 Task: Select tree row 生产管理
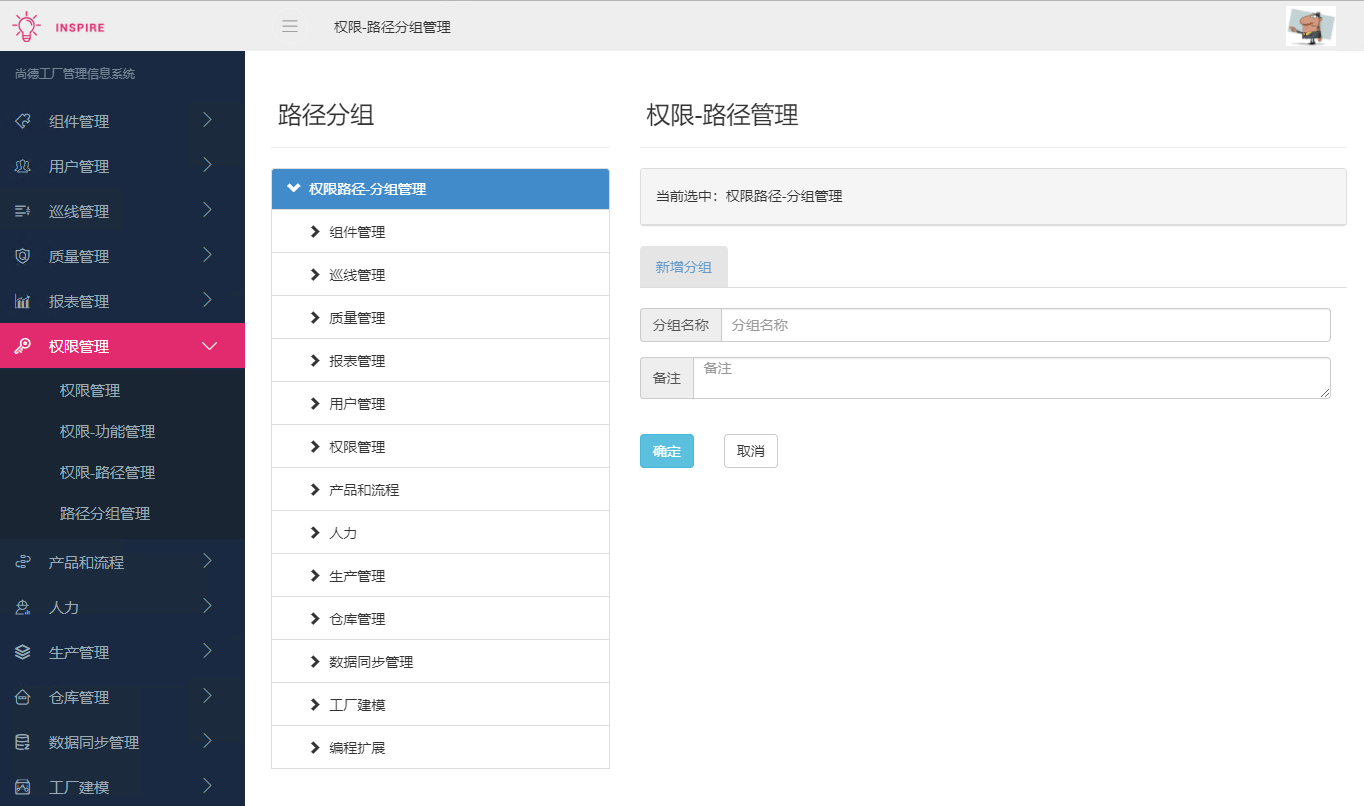[x=440, y=576]
